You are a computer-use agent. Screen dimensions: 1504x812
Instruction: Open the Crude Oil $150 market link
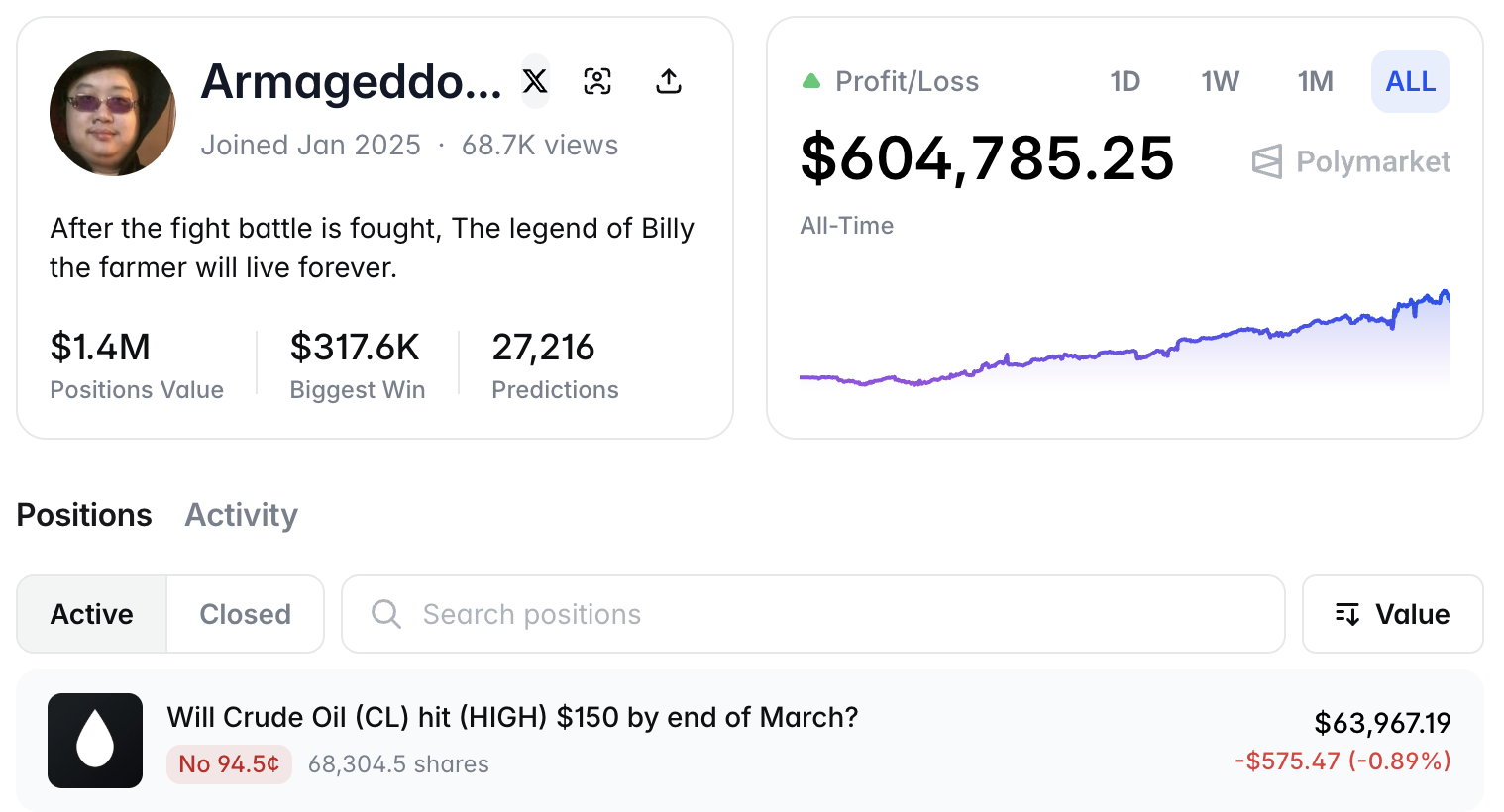[512, 717]
